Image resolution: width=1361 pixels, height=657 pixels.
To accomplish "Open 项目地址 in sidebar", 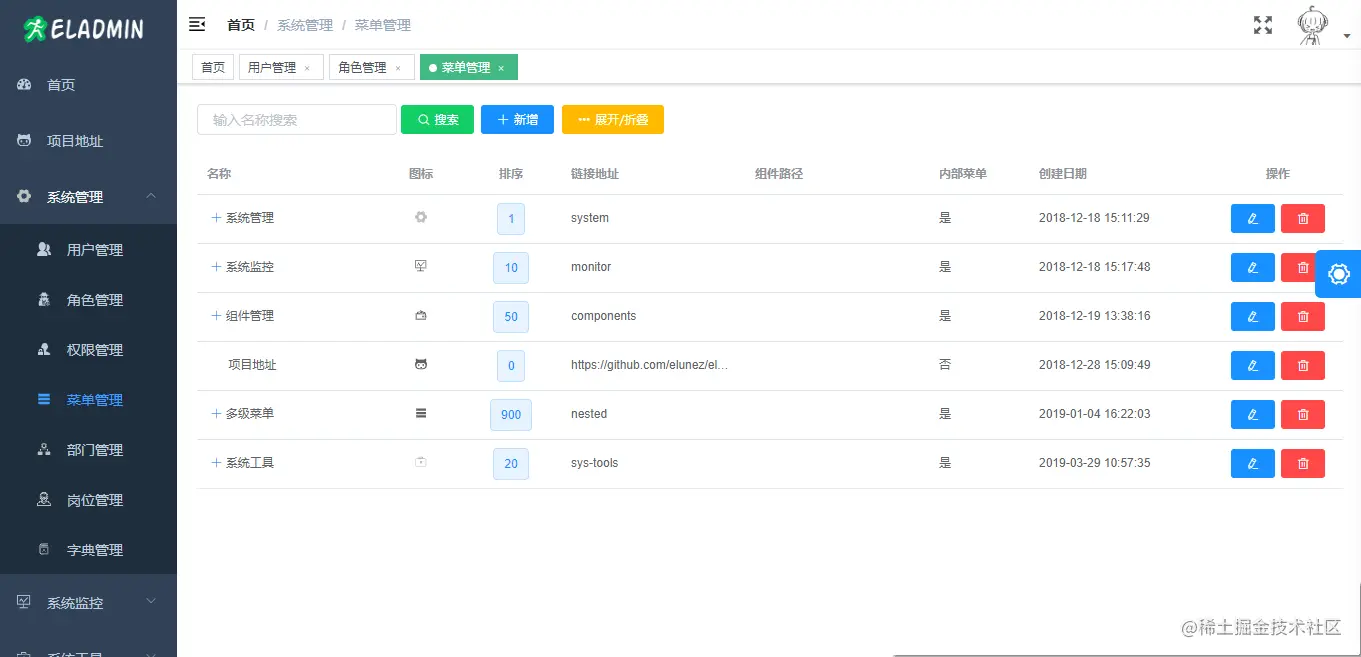I will [88, 141].
